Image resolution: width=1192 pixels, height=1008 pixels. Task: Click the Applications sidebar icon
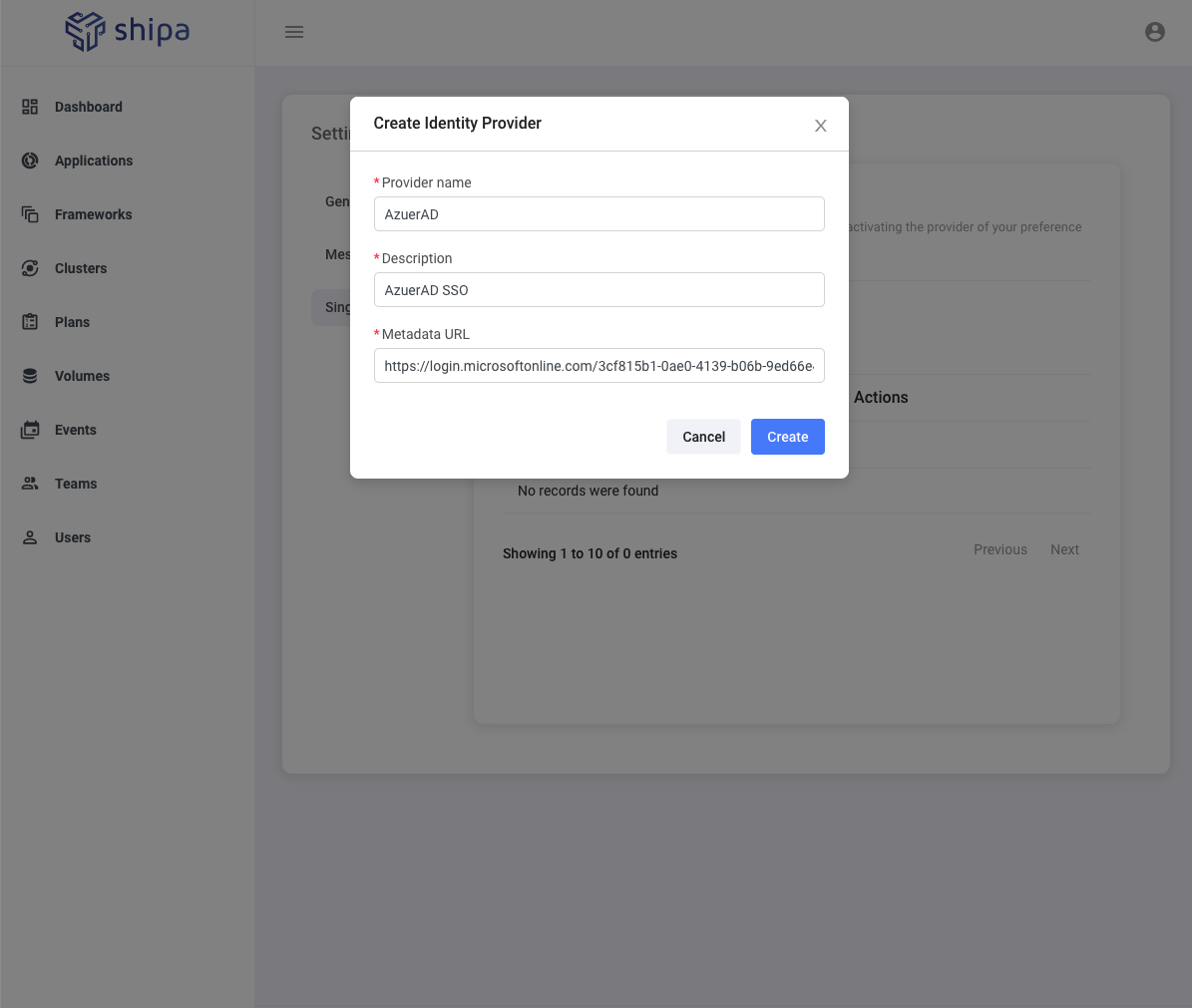[x=30, y=161]
